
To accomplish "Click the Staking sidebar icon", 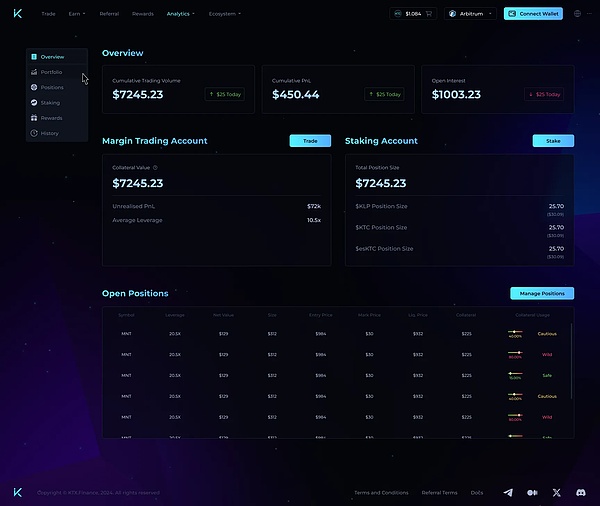I will click(34, 103).
